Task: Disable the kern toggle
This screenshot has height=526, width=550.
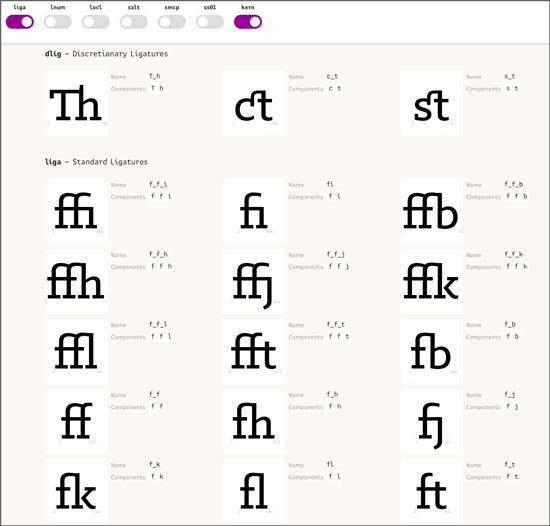Action: pyautogui.click(x=248, y=22)
